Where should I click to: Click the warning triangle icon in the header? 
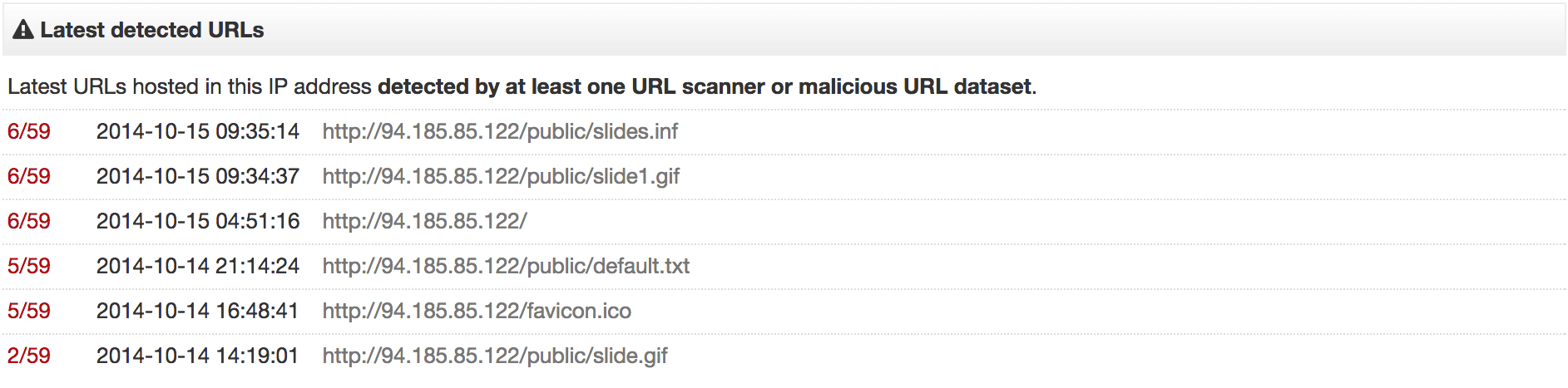[23, 30]
